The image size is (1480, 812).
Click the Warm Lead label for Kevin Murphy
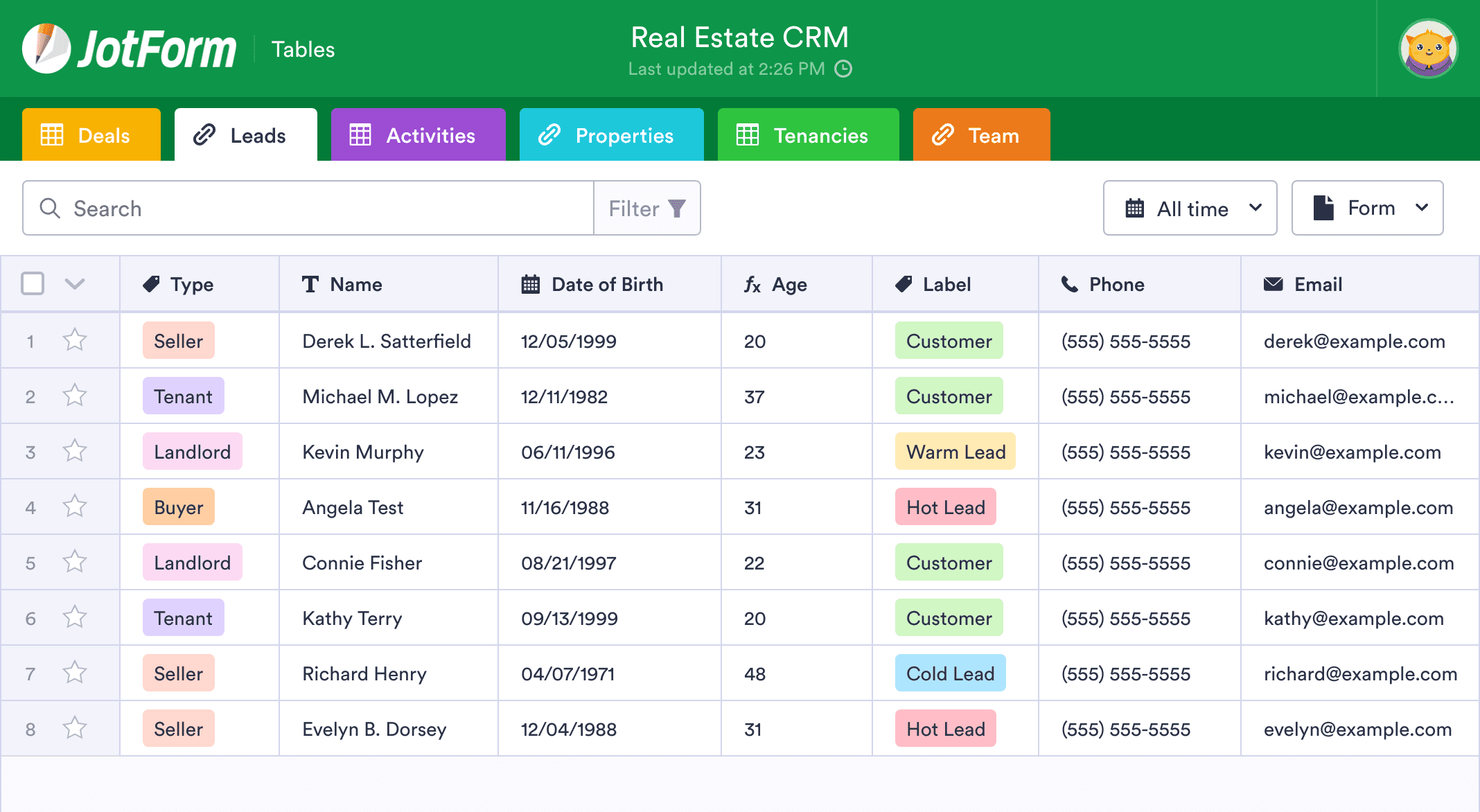click(x=955, y=452)
